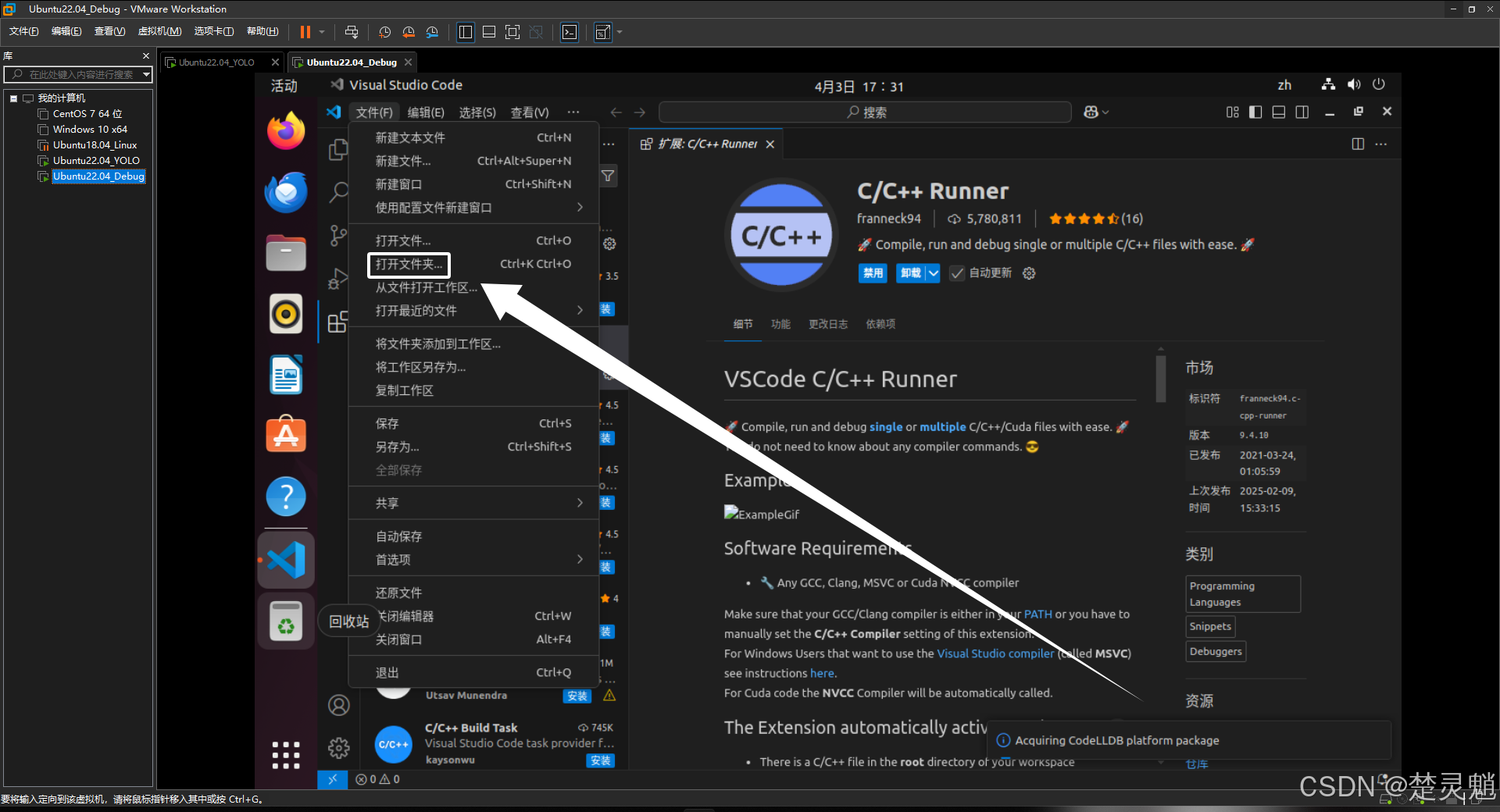Launch Thunderbird from the Ubuntu dock
The image size is (1500, 812).
[286, 192]
